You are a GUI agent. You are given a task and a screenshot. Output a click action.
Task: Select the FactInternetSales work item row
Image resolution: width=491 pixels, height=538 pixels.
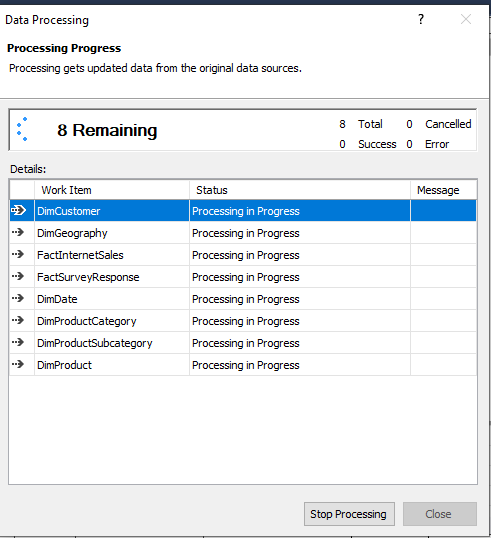coord(243,255)
